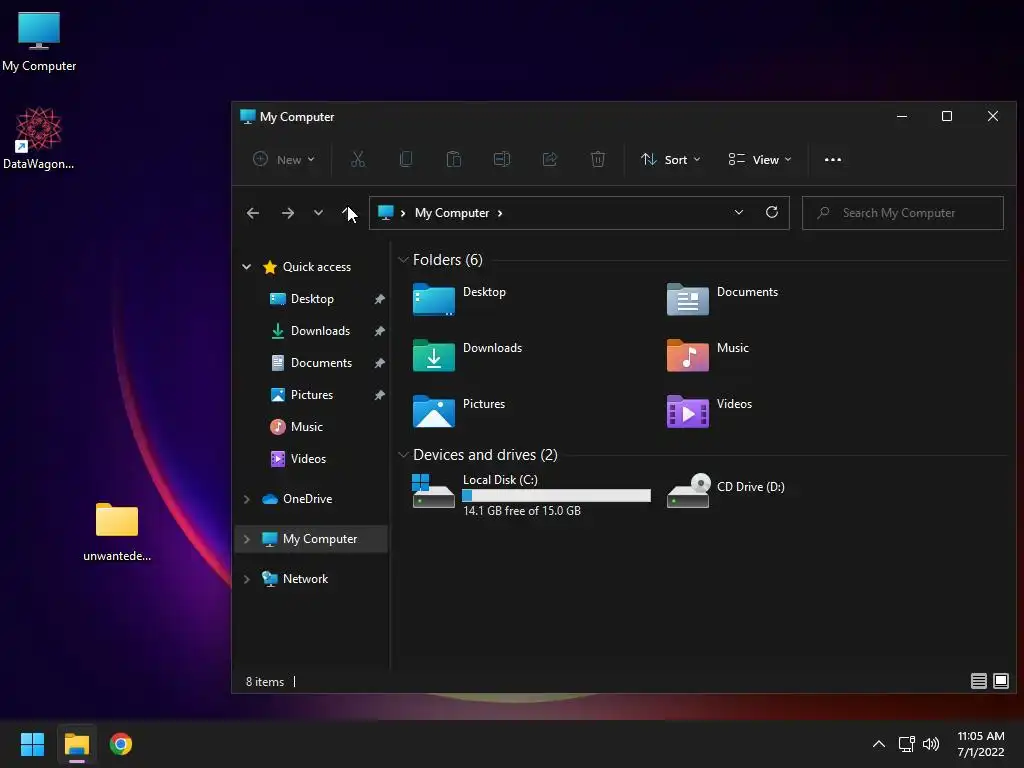
Task: Select the Local Disk (C:) drive
Action: pyautogui.click(x=531, y=494)
